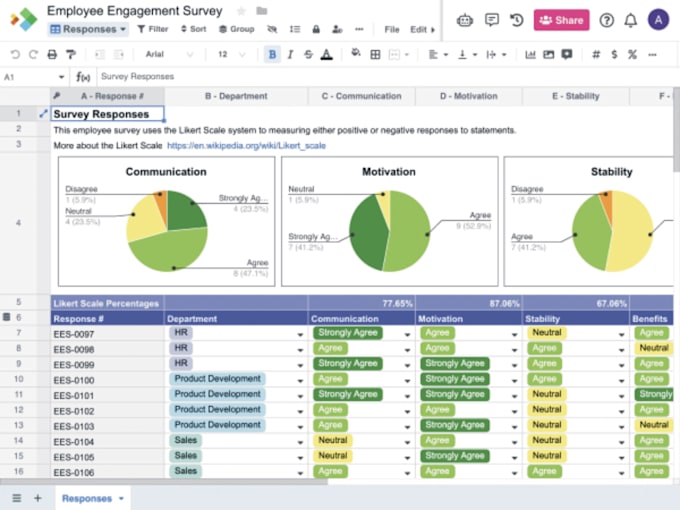Click the Group option
This screenshot has height=510, width=680.
[x=237, y=29]
